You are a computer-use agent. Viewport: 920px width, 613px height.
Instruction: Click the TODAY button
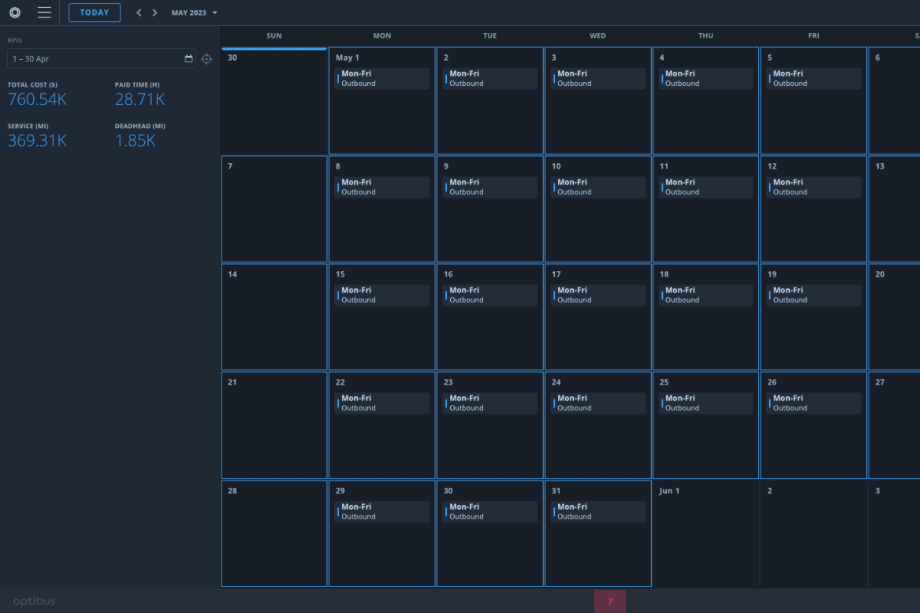[x=94, y=12]
